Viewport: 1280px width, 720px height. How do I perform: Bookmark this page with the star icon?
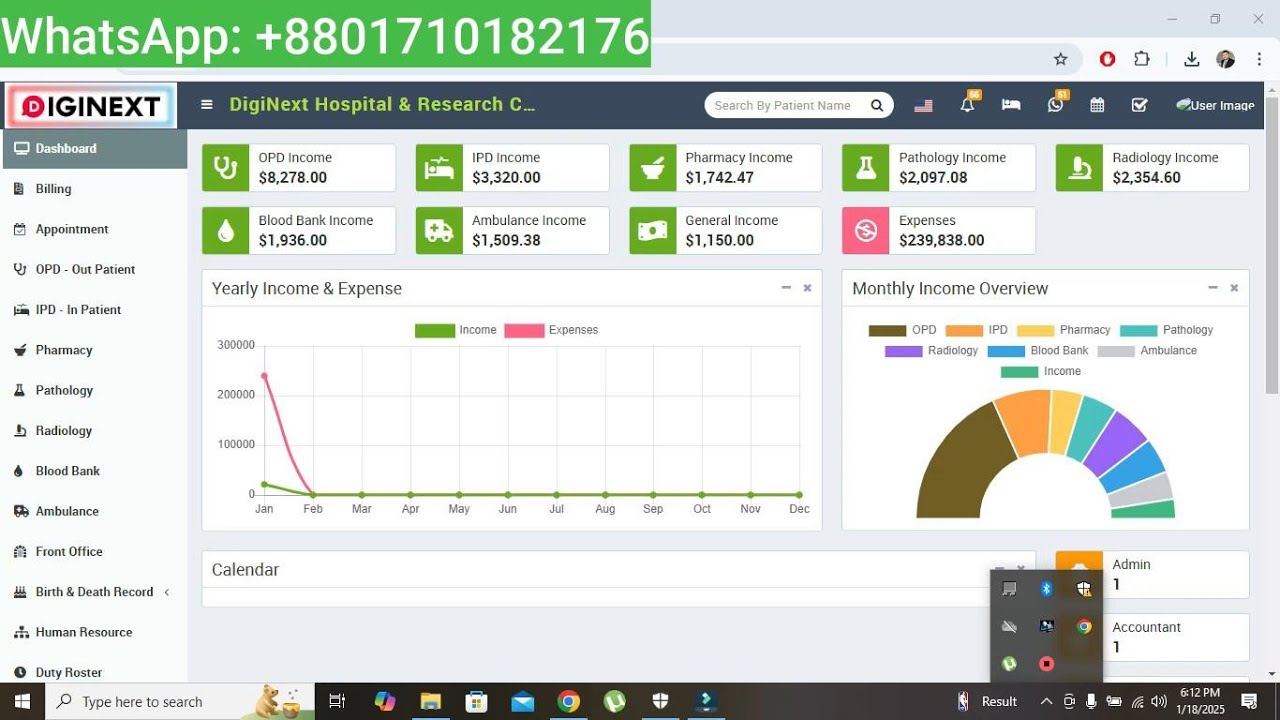[x=1061, y=59]
